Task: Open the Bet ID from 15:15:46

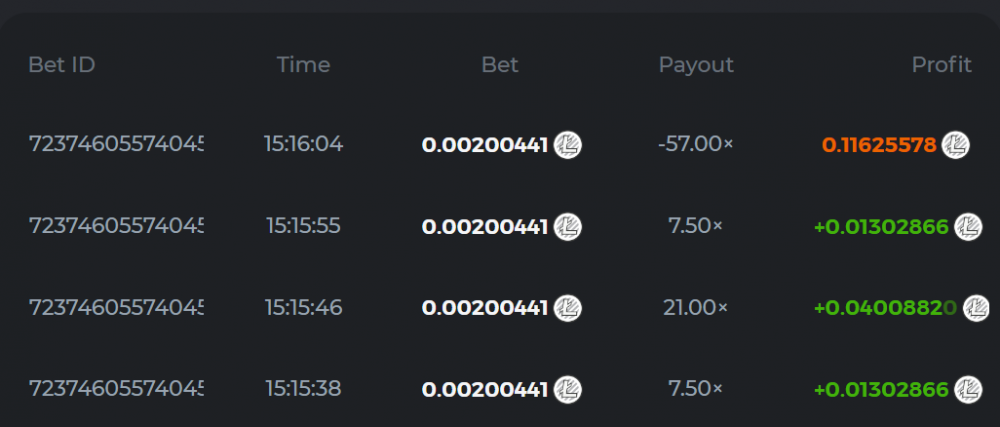Action: [x=115, y=307]
